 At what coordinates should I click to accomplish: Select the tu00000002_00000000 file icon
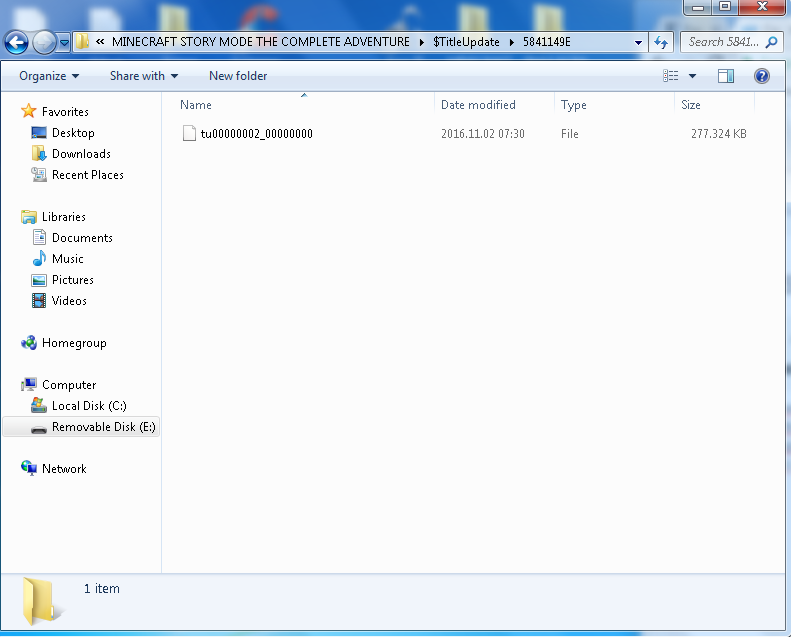[189, 134]
